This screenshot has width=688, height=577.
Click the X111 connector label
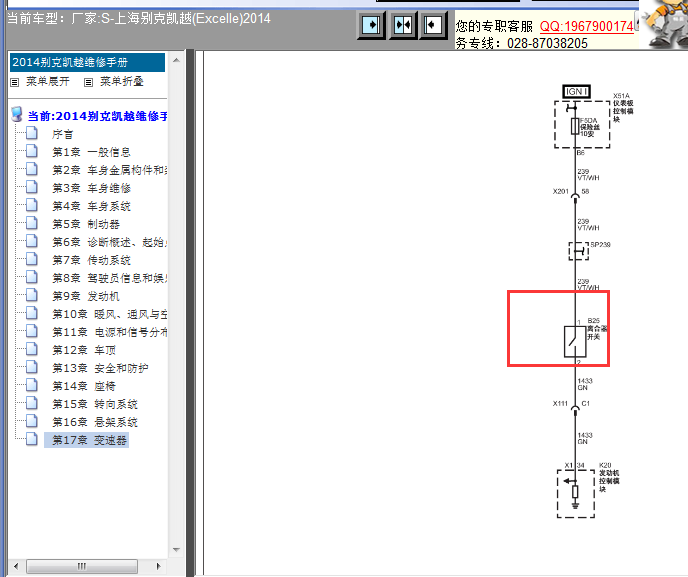560,403
